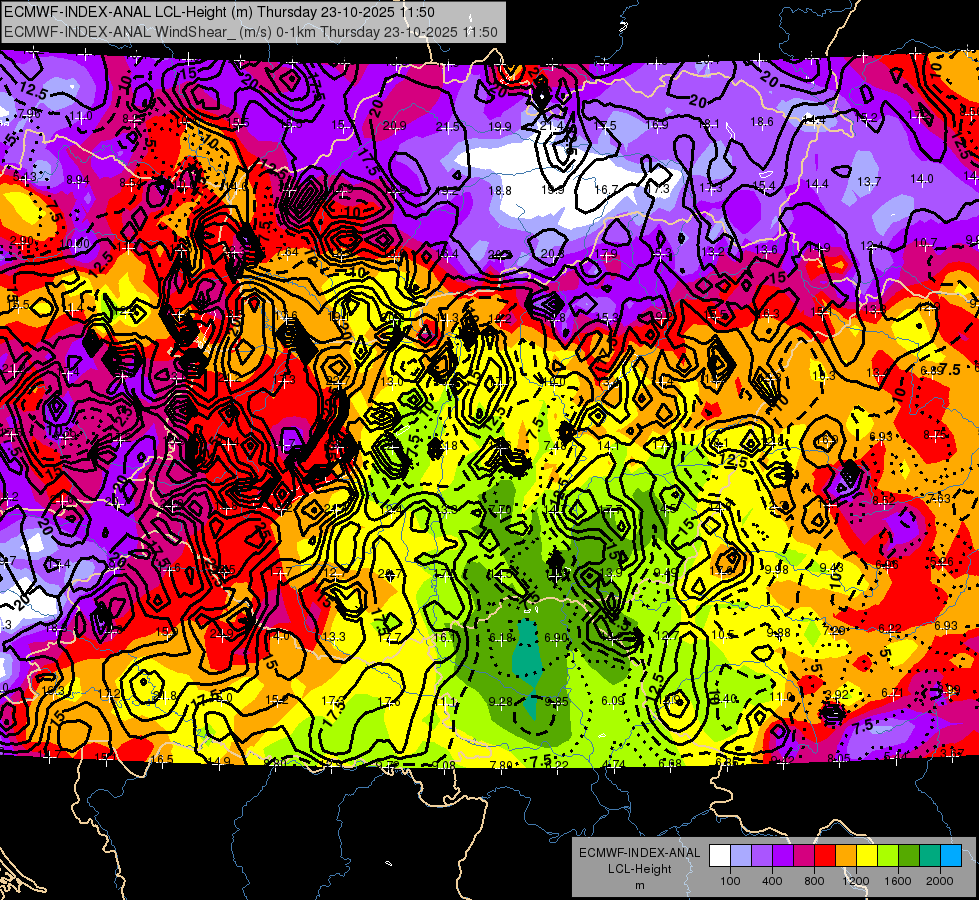This screenshot has width=979, height=900.
Task: Click the lime green legend swatch
Action: [888, 856]
